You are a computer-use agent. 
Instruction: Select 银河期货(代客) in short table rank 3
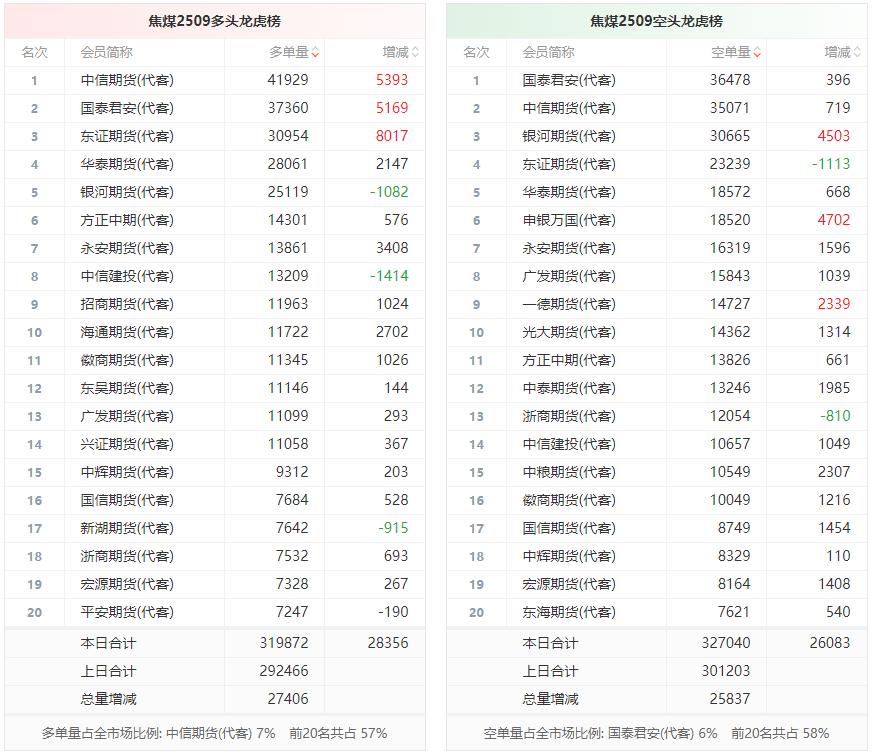(569, 136)
